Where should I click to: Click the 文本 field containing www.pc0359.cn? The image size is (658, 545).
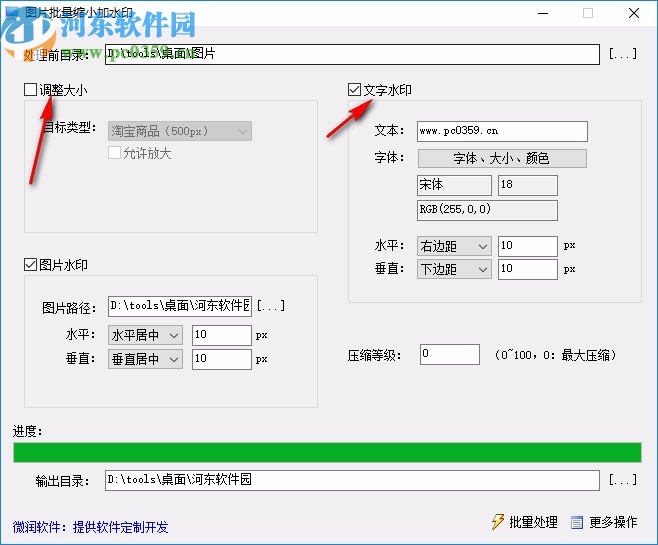[x=502, y=131]
